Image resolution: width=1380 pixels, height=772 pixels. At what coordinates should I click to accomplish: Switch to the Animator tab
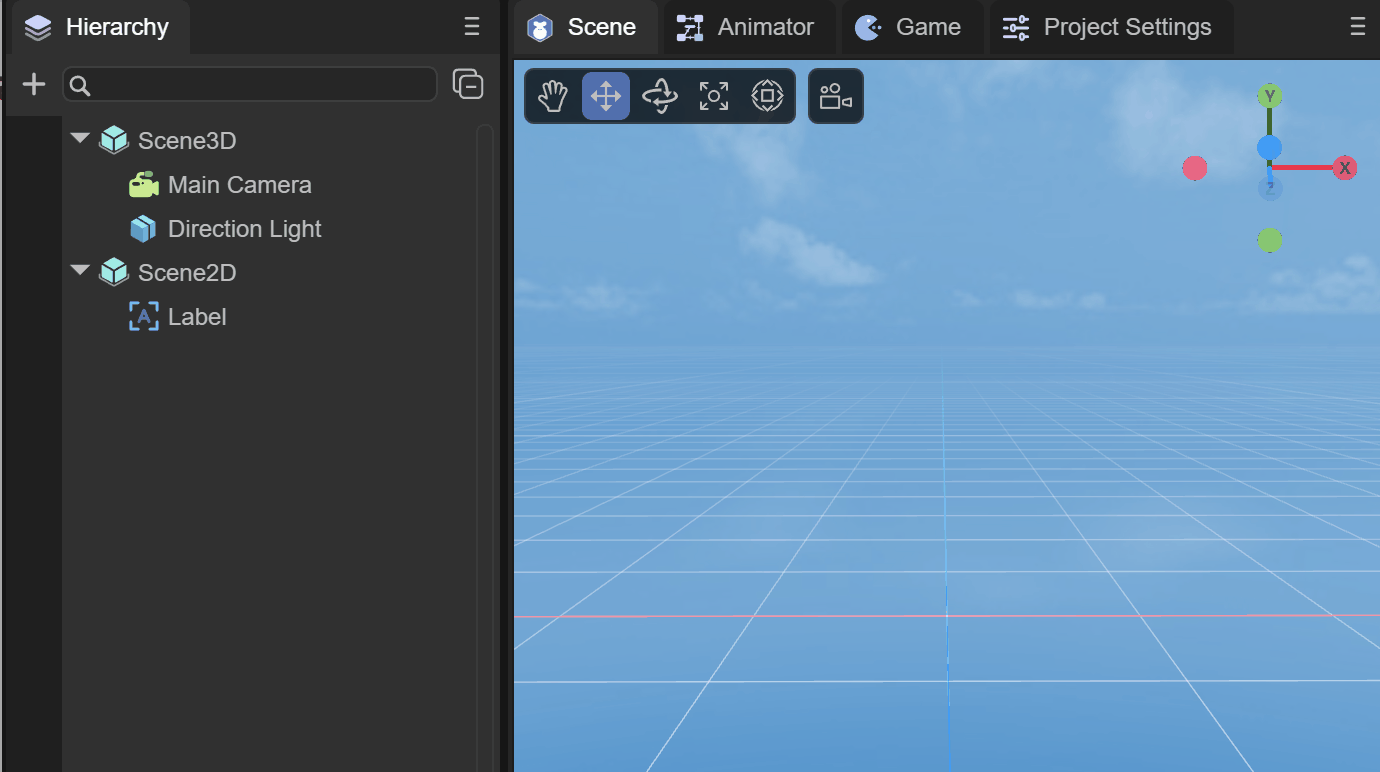click(748, 27)
